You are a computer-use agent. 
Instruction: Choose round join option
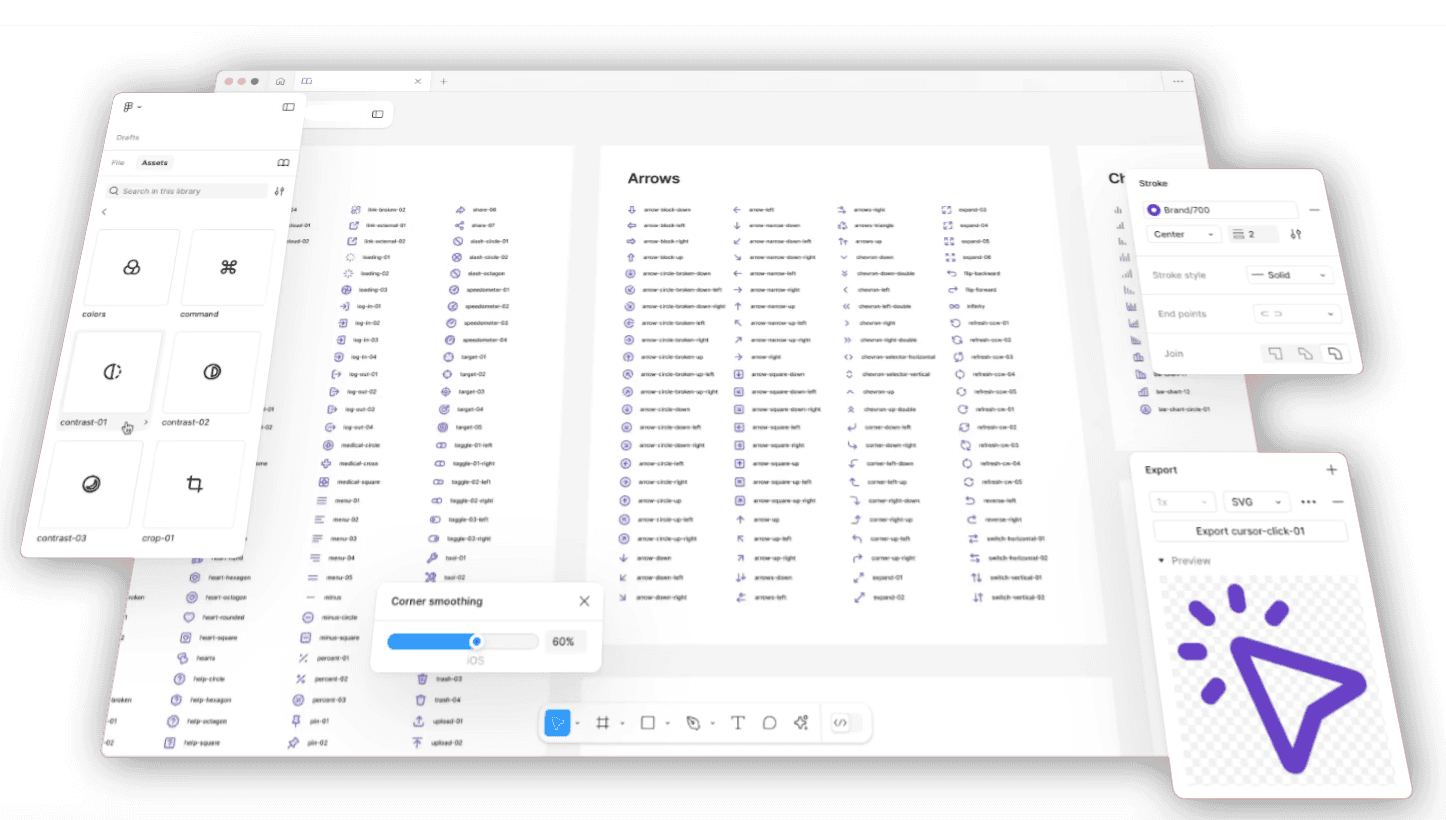(1334, 353)
